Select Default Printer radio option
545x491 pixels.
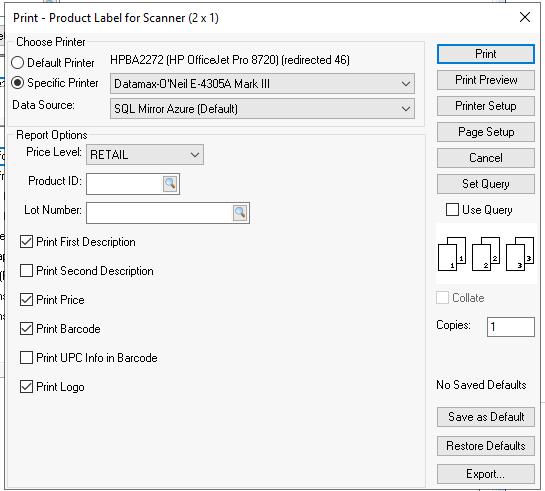pos(17,63)
